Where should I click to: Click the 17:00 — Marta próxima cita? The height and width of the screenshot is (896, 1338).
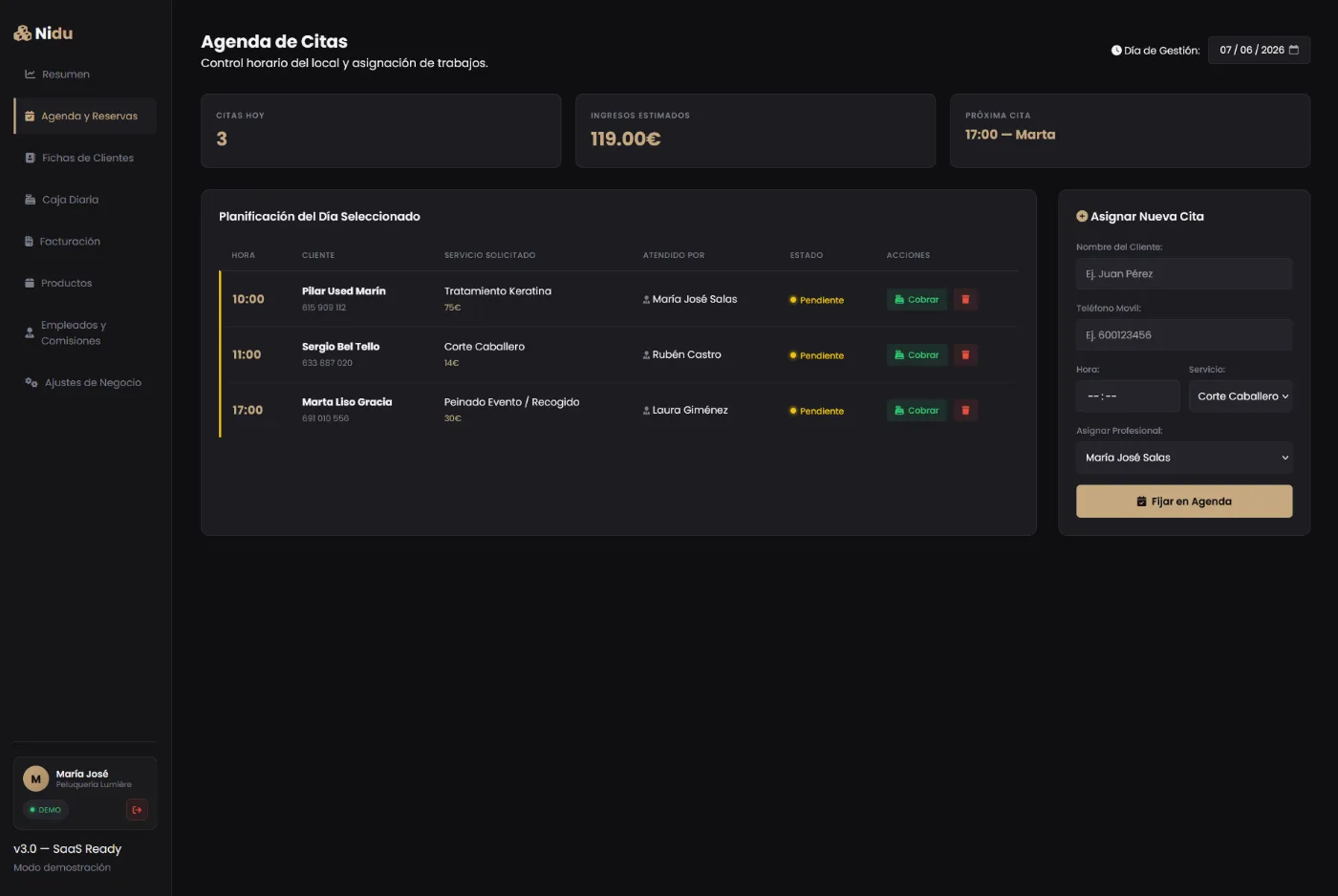[x=1010, y=135]
